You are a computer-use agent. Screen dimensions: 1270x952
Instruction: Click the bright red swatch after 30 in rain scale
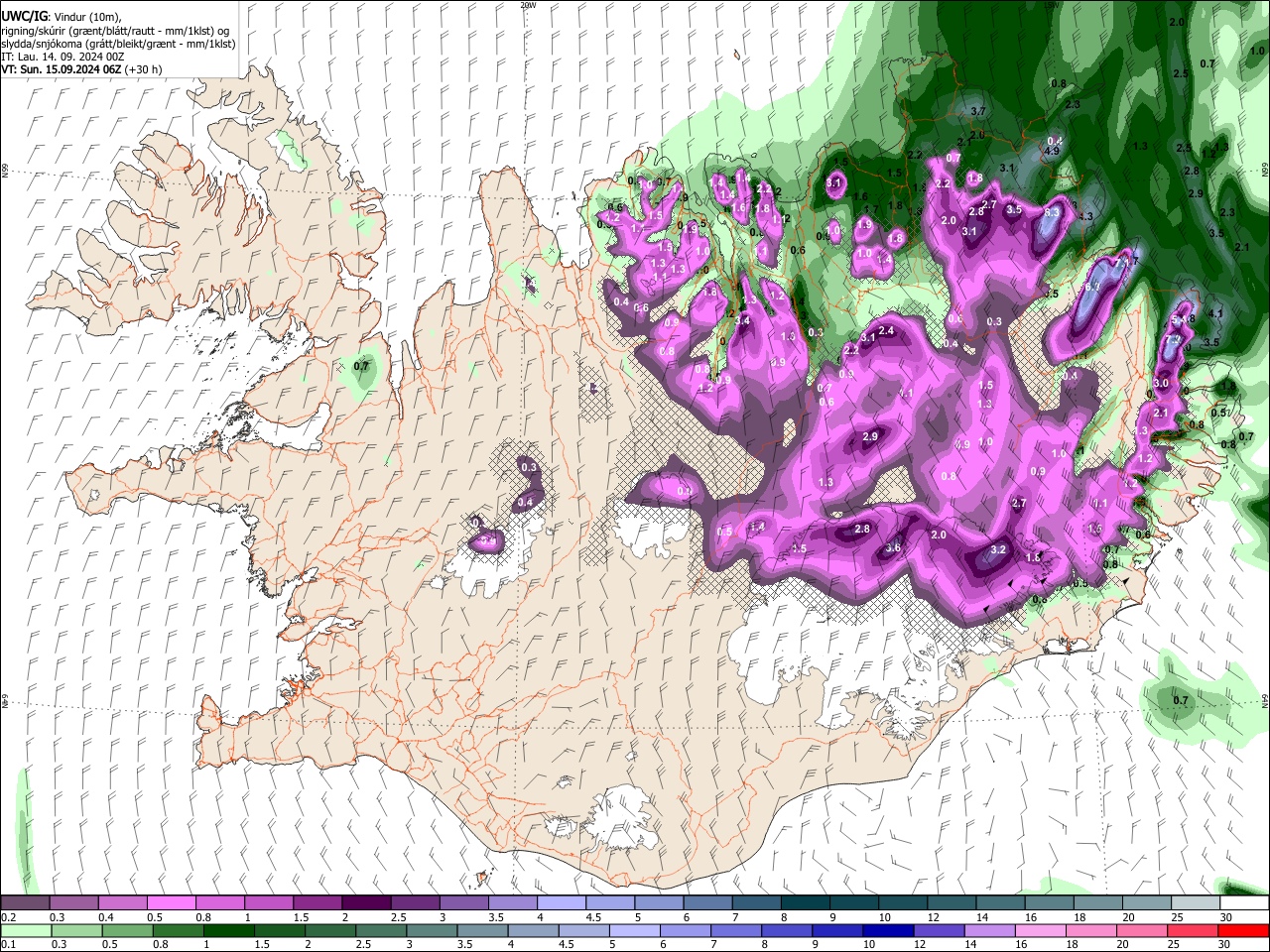click(1242, 931)
